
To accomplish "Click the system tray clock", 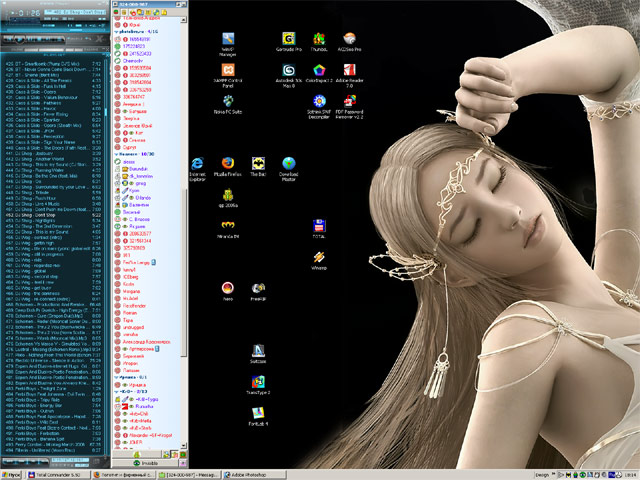I will (x=630, y=475).
